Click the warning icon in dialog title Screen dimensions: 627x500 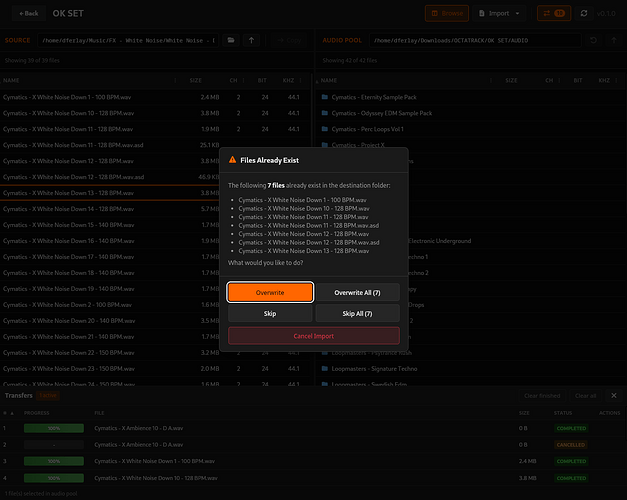coord(232,160)
